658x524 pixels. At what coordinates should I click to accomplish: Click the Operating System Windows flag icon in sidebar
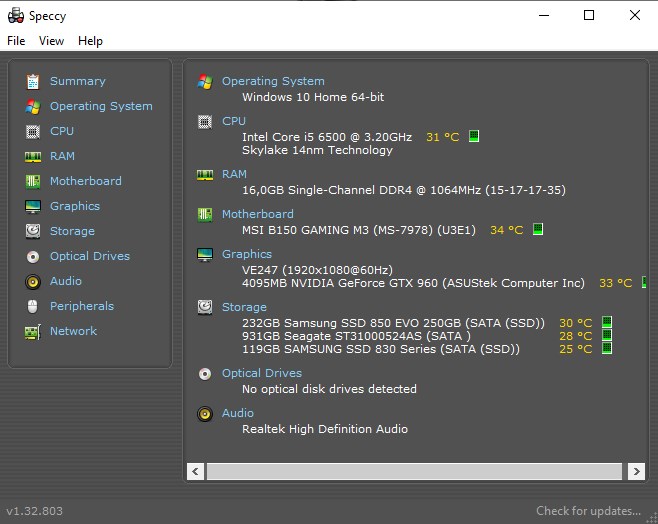point(33,107)
